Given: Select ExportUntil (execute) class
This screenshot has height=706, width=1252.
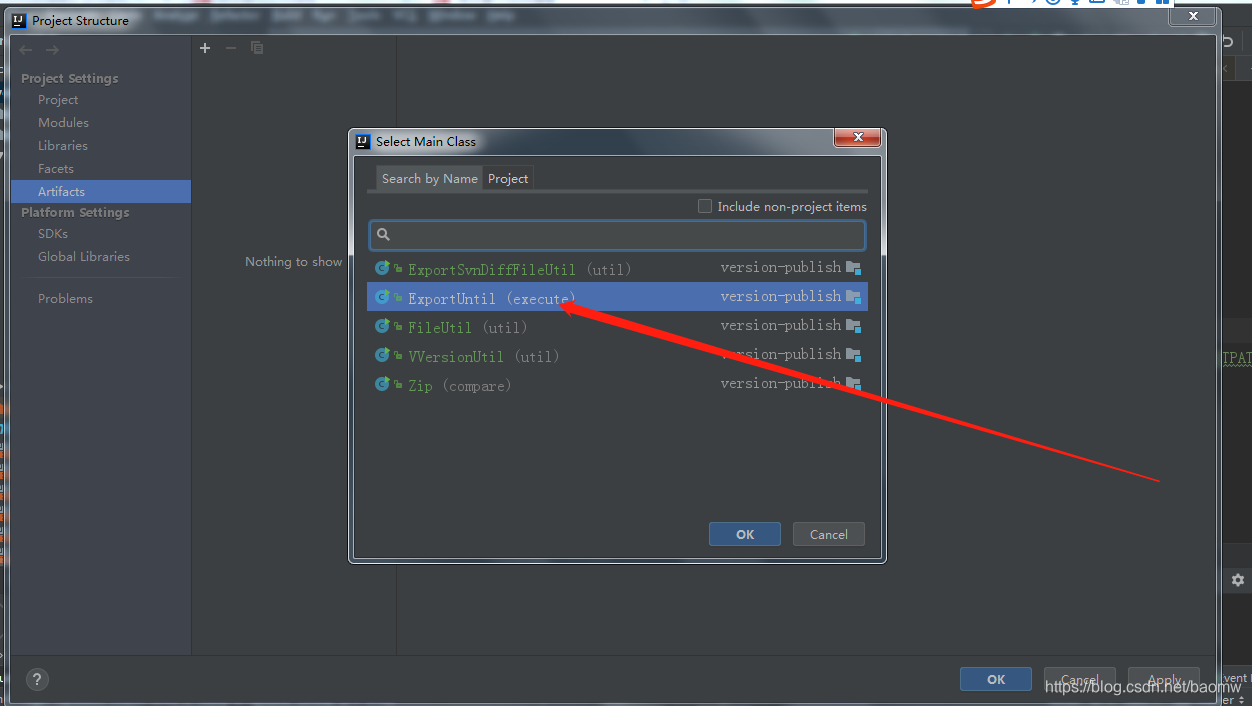Looking at the screenshot, I should pos(617,297).
